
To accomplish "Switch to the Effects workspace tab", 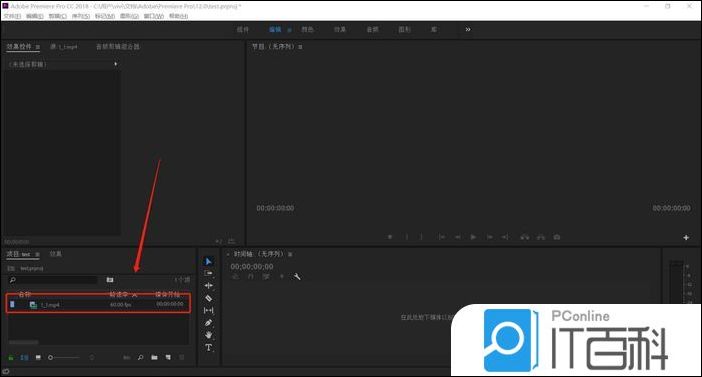I will (340, 30).
